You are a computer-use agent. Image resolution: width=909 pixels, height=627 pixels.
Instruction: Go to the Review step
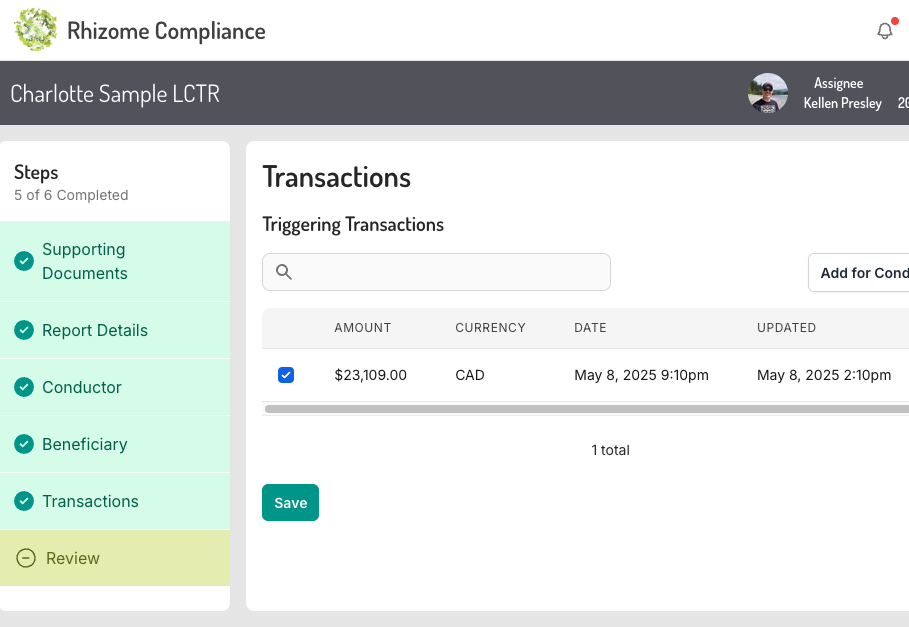pos(73,558)
